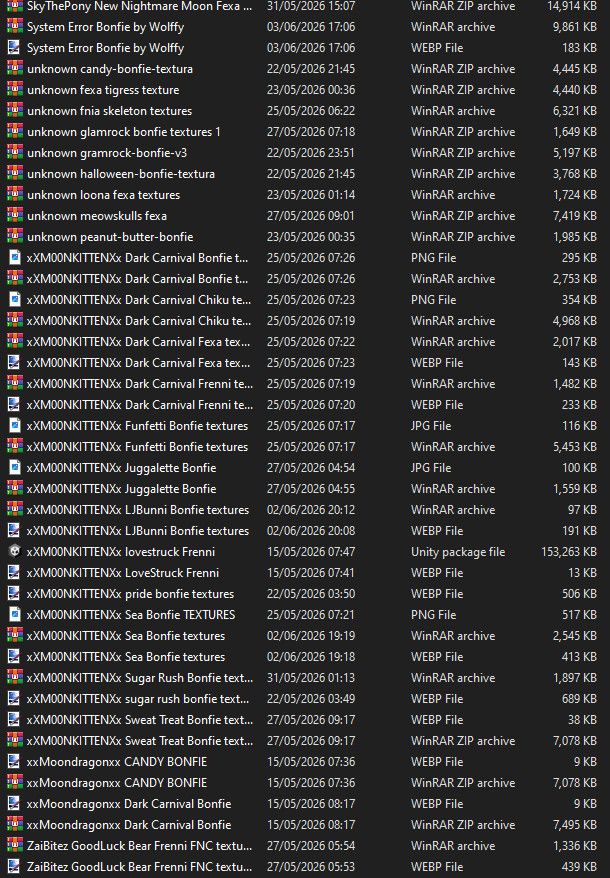The height and width of the screenshot is (878, 610).
Task: Click WEBP icon of System Error Bonfie
Action: coord(15,48)
